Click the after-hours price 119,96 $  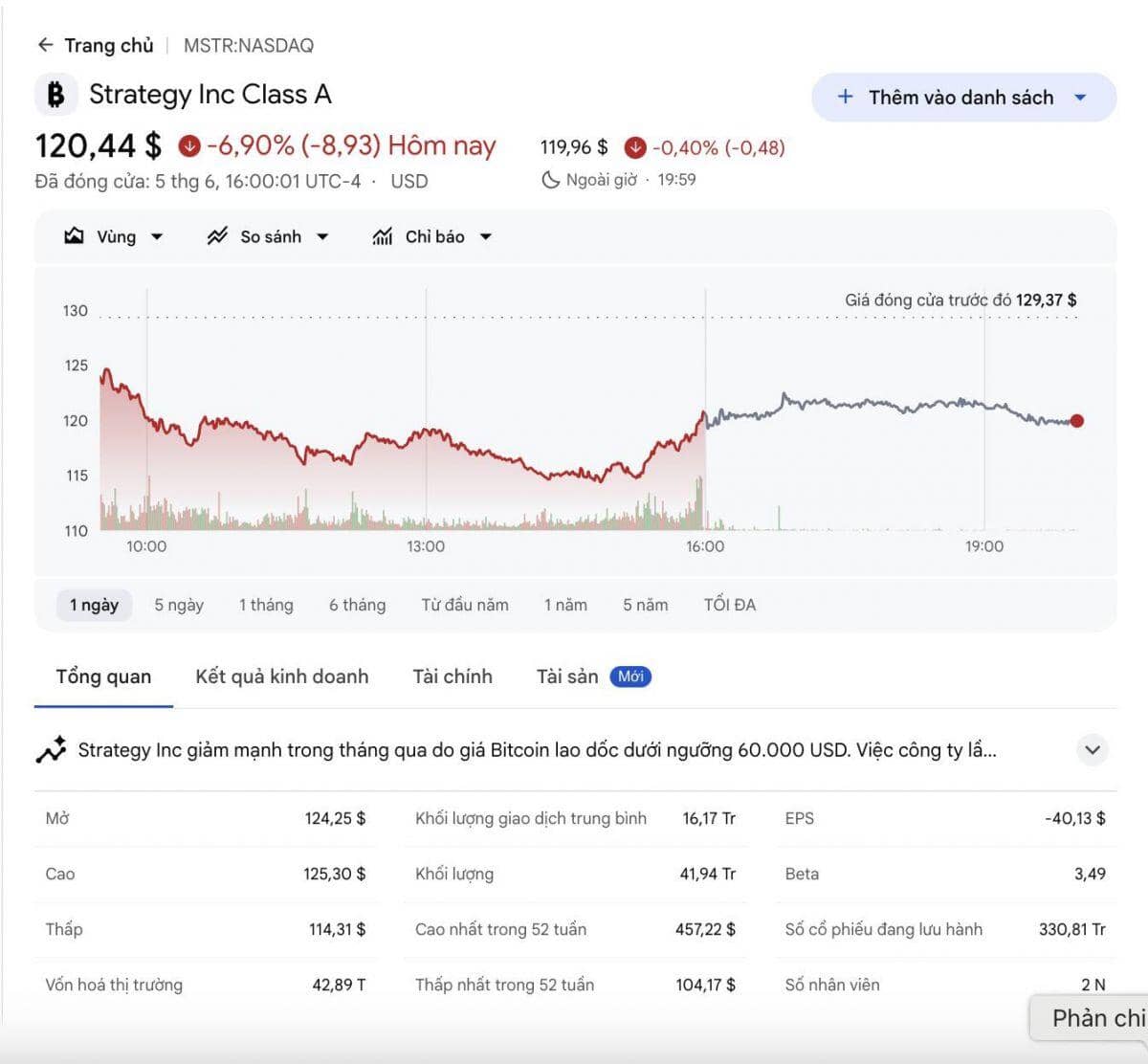pyautogui.click(x=574, y=147)
